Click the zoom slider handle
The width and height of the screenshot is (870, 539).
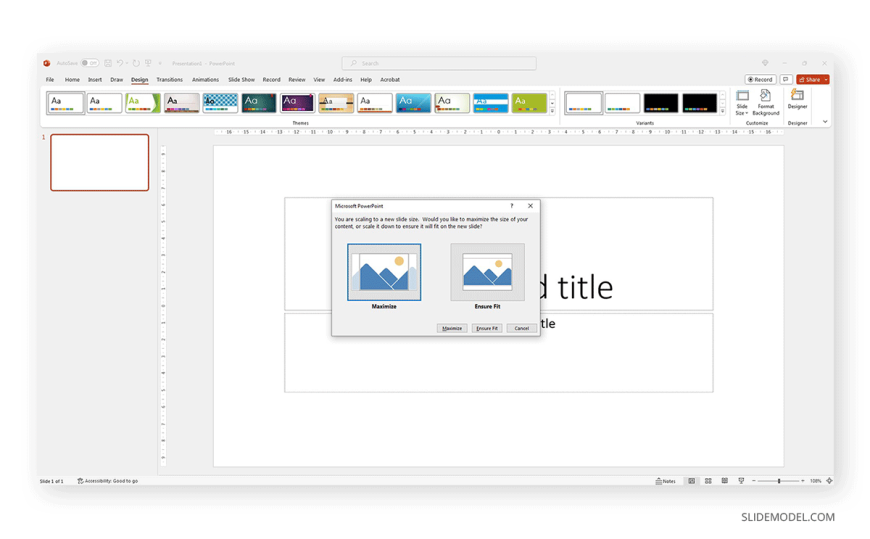[779, 481]
